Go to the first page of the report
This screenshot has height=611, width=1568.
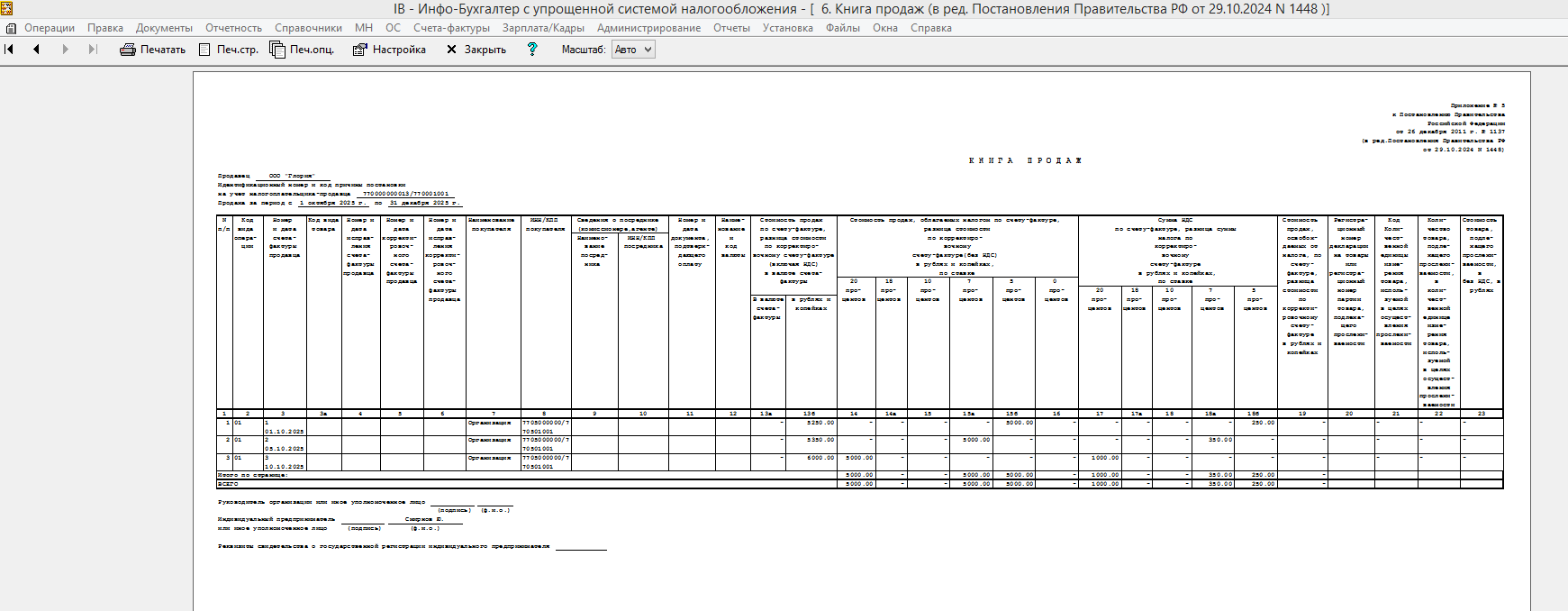tap(10, 50)
